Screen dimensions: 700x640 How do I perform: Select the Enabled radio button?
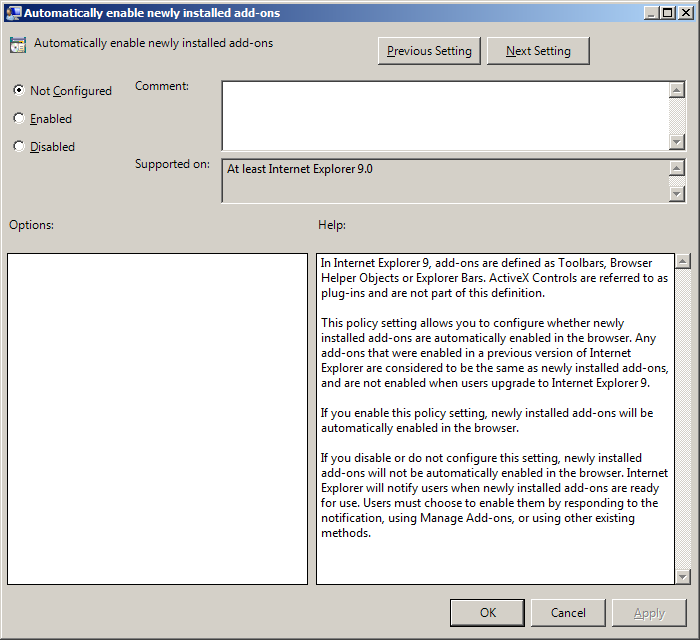tap(19, 118)
